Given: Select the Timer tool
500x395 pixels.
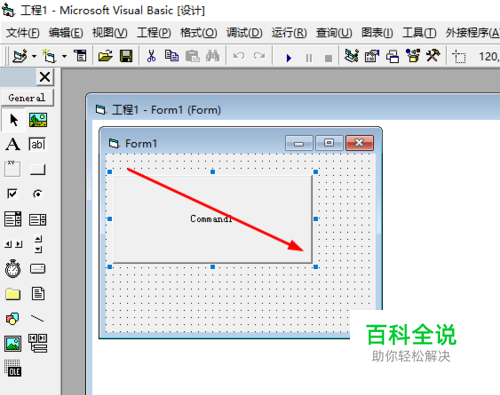Looking at the screenshot, I should (x=13, y=269).
